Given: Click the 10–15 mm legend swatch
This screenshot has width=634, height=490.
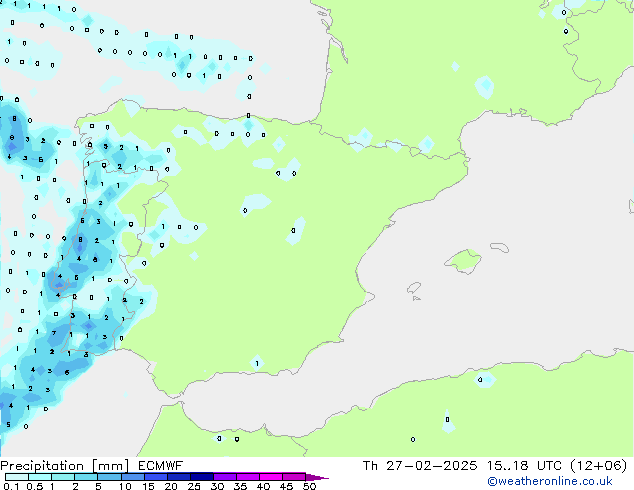Looking at the screenshot, I should point(132,477).
